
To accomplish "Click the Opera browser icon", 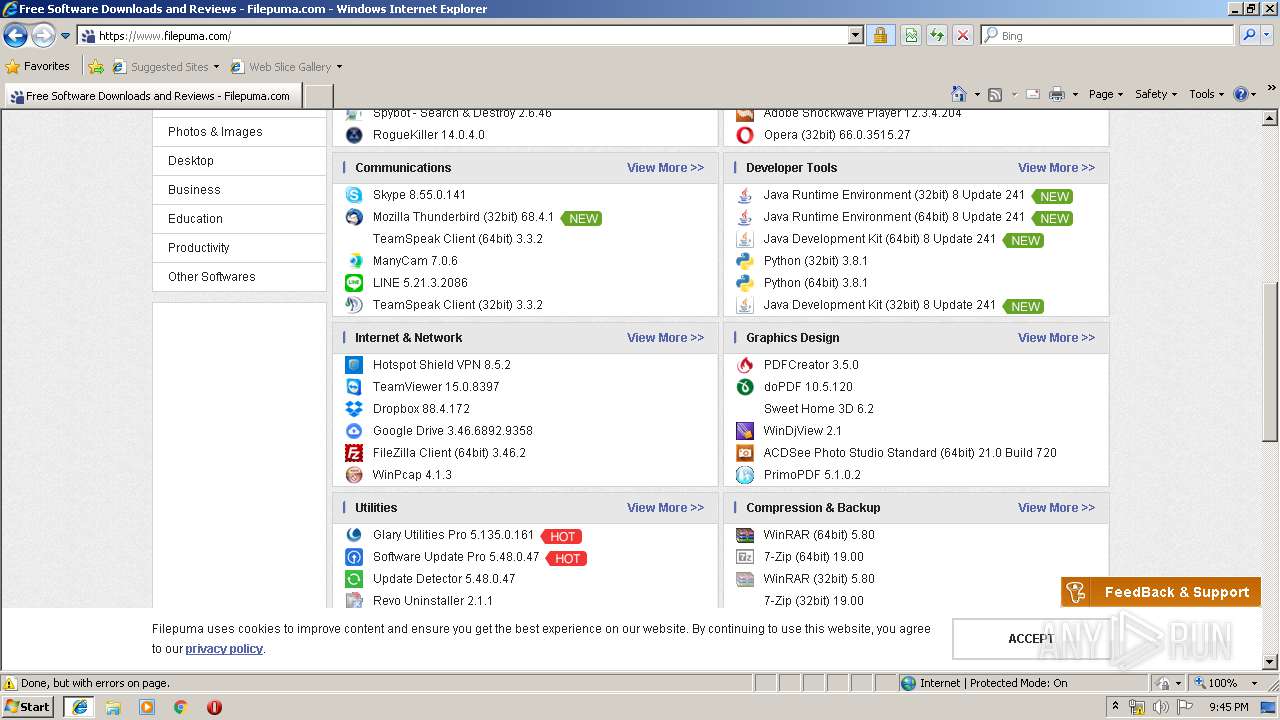I will [x=745, y=135].
